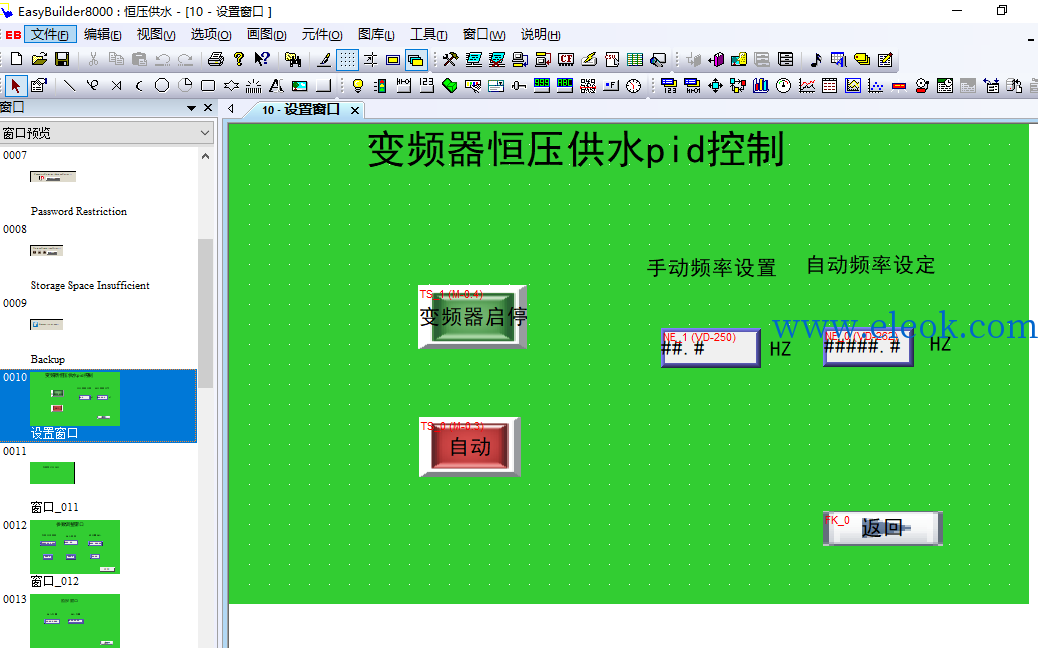Close the 窗口 side panel

click(x=208, y=107)
